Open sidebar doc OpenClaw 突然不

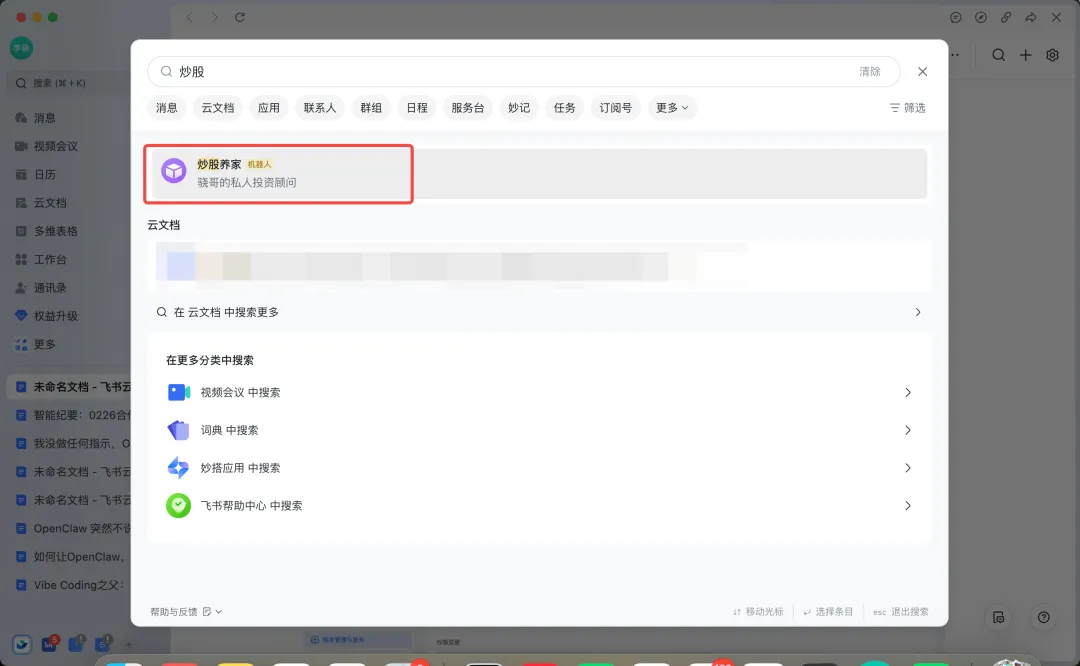(72, 528)
